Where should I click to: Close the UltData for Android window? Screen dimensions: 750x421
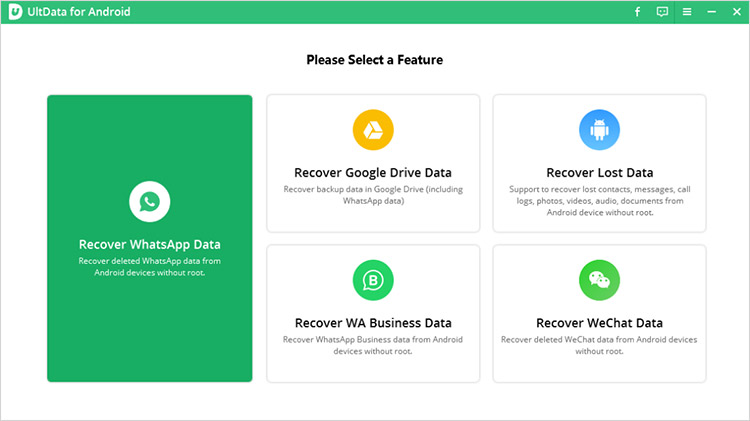[x=735, y=12]
